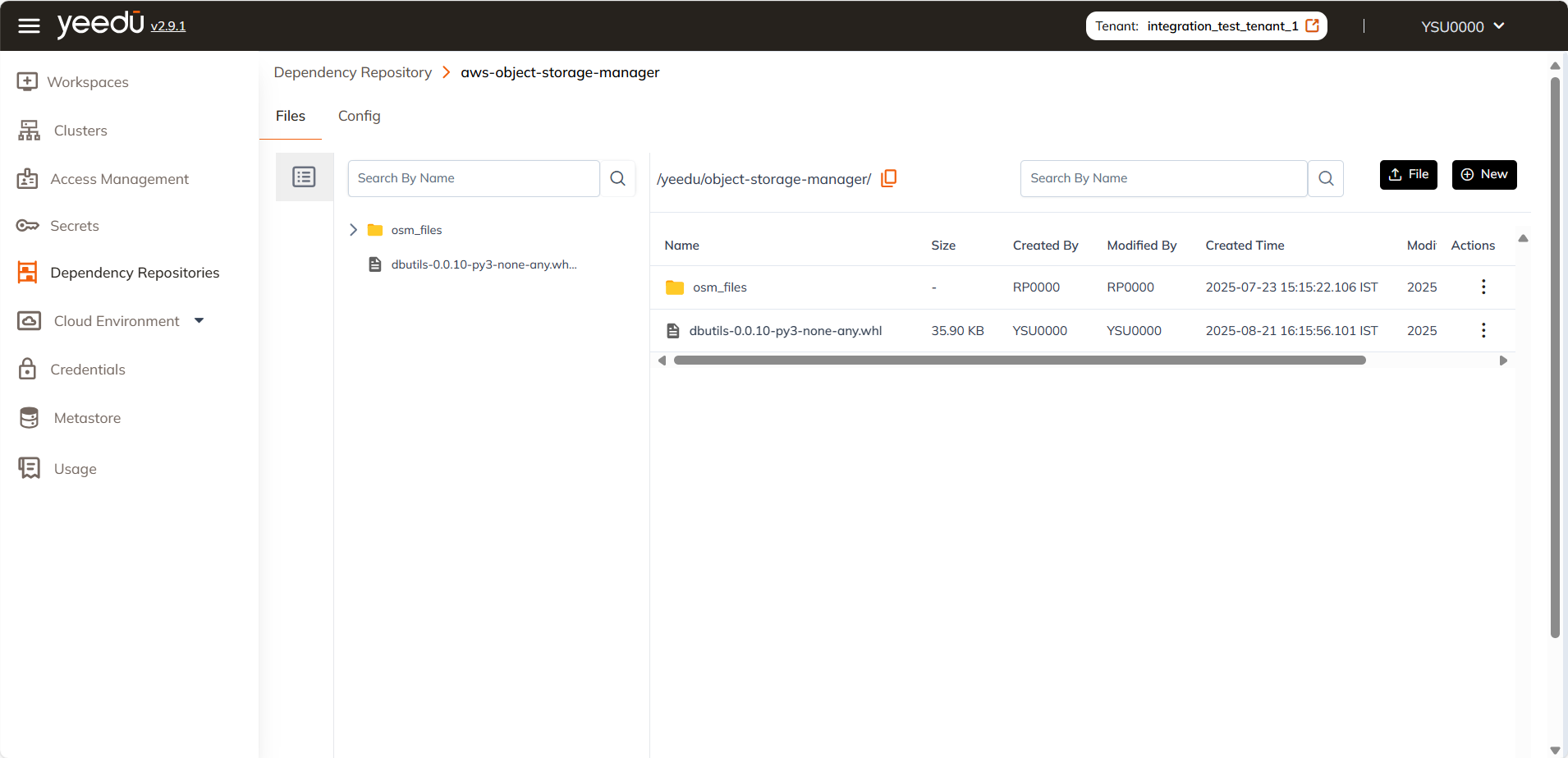The height and width of the screenshot is (758, 1568).
Task: Click the File upload button
Action: (1408, 174)
